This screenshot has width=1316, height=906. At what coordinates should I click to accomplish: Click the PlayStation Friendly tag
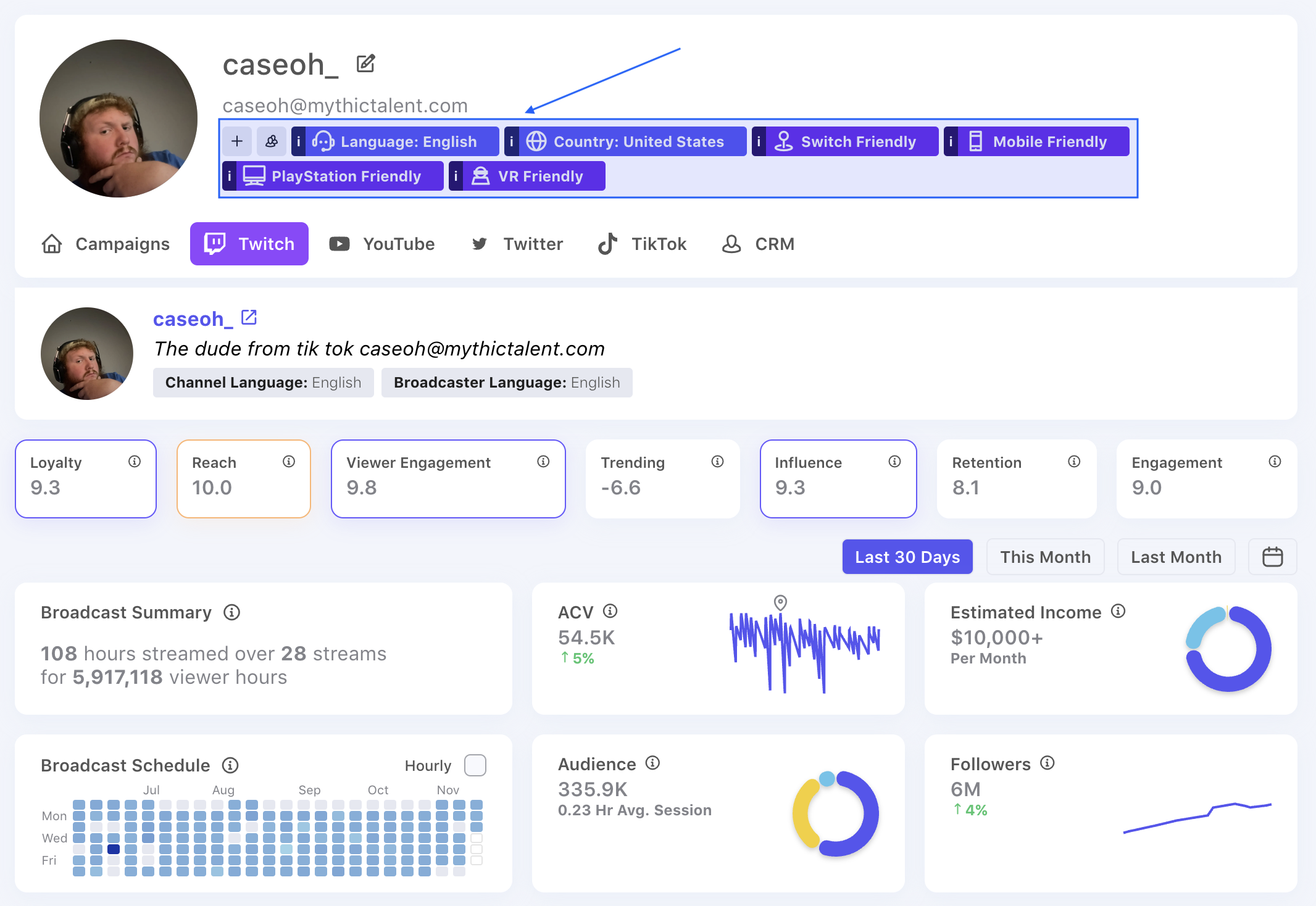333,176
